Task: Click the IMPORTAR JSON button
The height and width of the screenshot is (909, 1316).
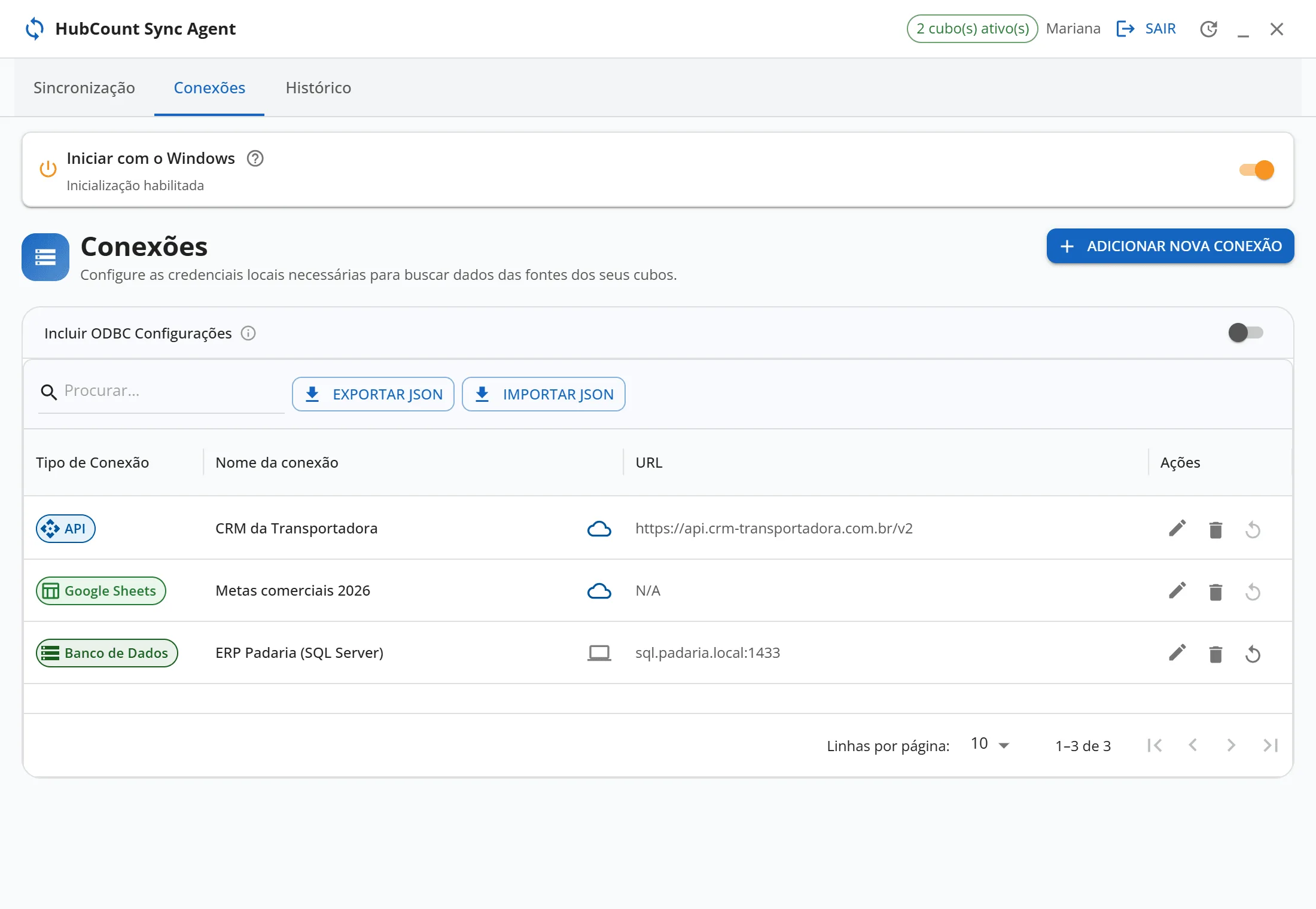Action: click(x=544, y=394)
